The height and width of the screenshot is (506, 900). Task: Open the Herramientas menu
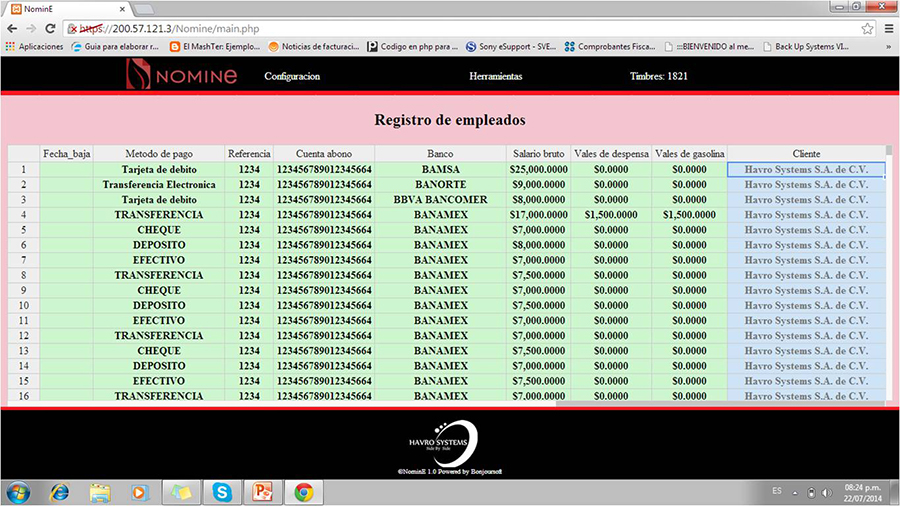point(495,76)
